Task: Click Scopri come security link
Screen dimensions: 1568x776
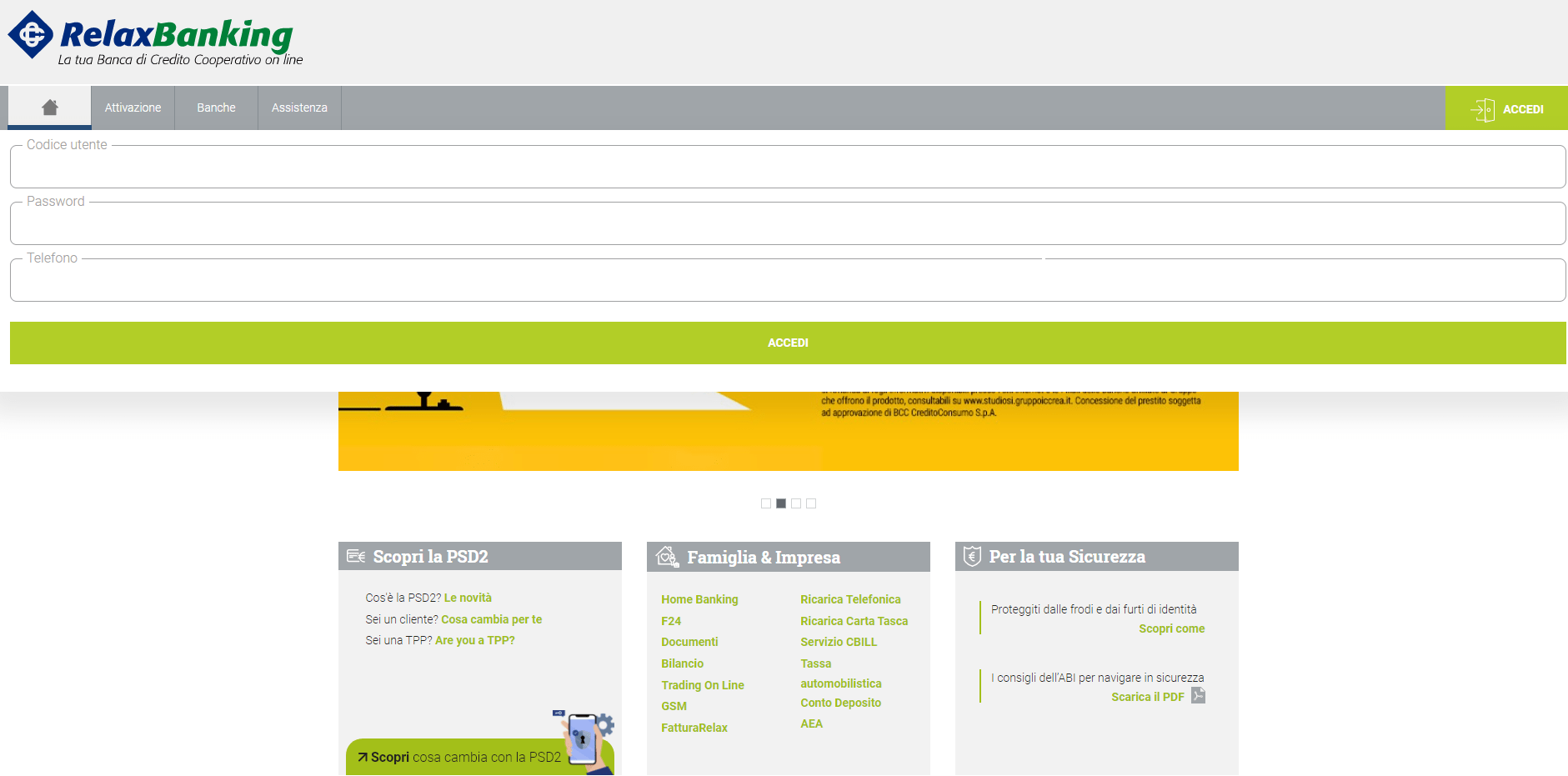Action: click(1171, 628)
